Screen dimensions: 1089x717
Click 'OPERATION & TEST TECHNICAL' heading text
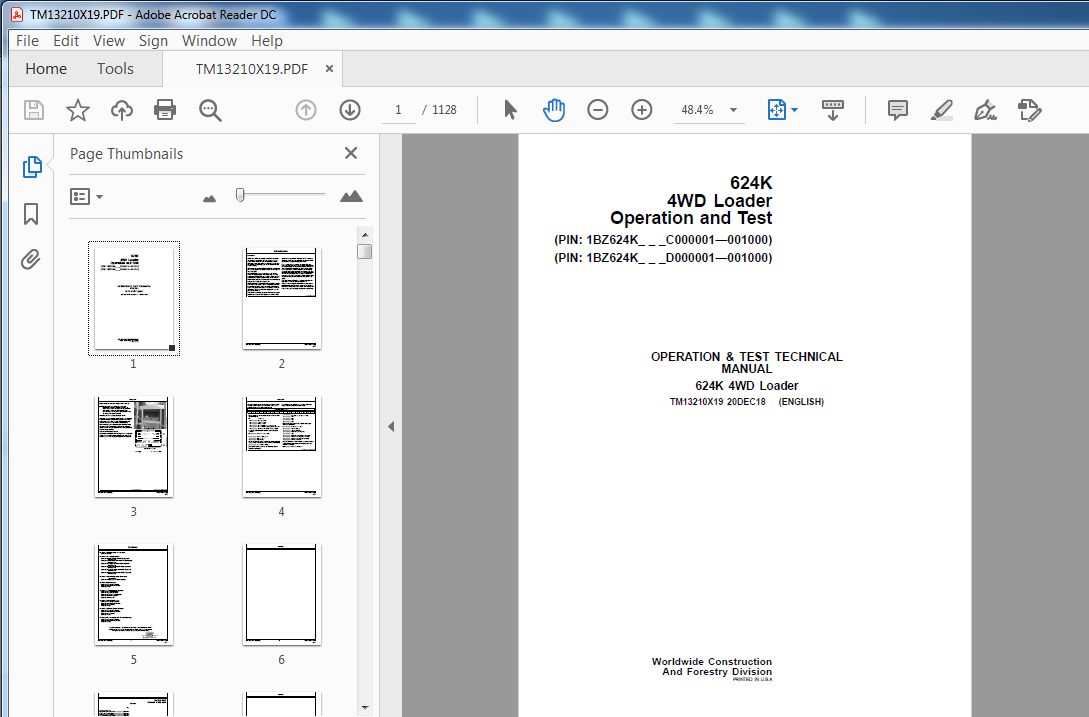pos(747,356)
